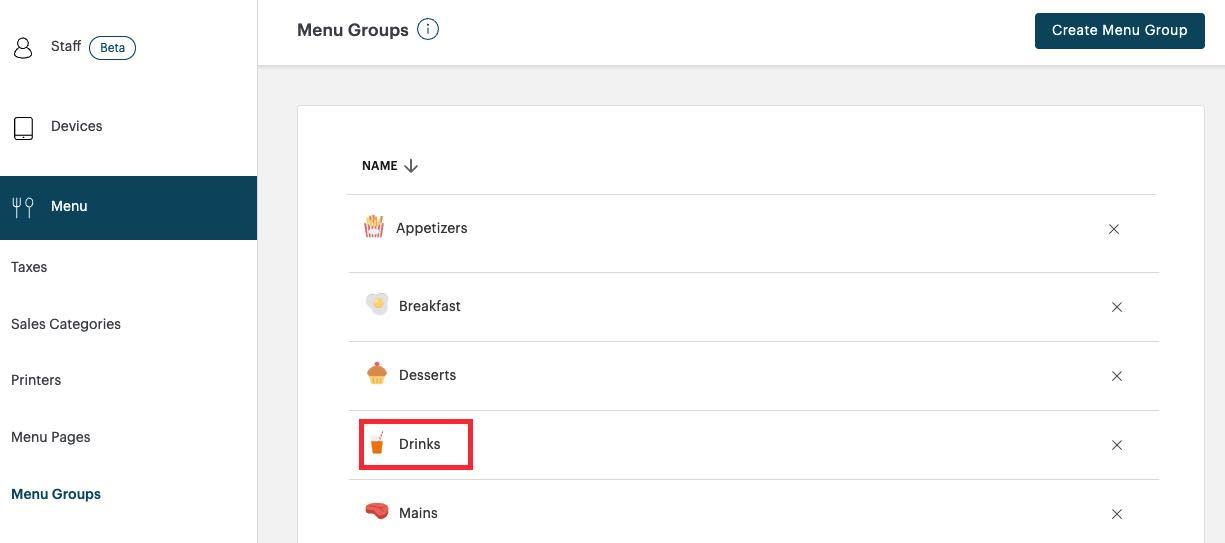Remove the Drinks group with X
Screen dimensions: 1225x543
[1117, 445]
